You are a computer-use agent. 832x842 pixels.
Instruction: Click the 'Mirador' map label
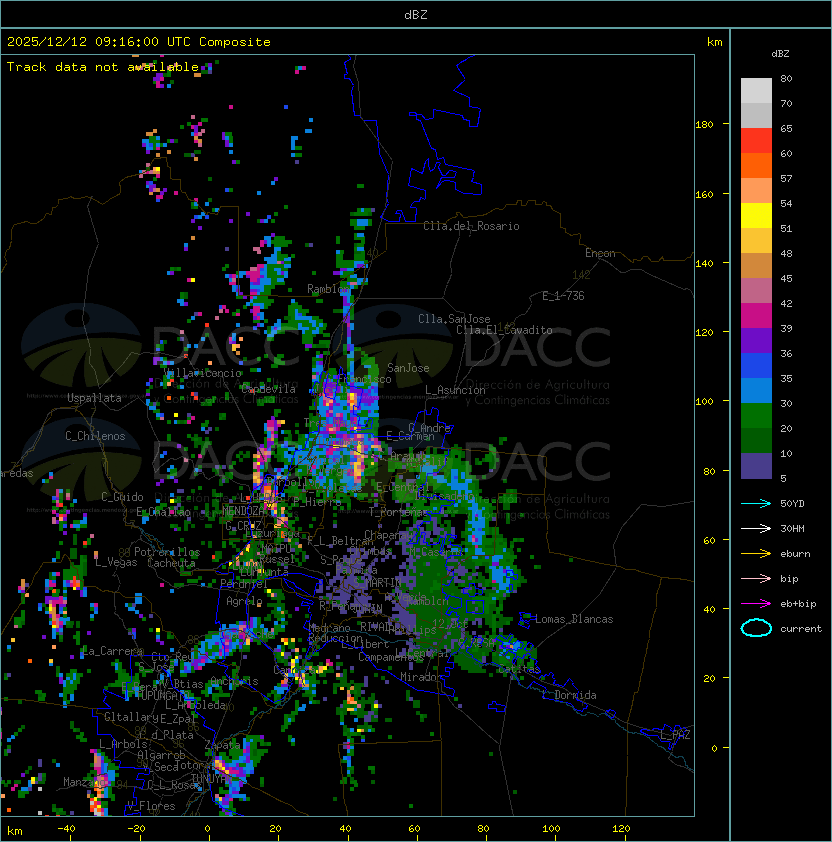tap(421, 677)
